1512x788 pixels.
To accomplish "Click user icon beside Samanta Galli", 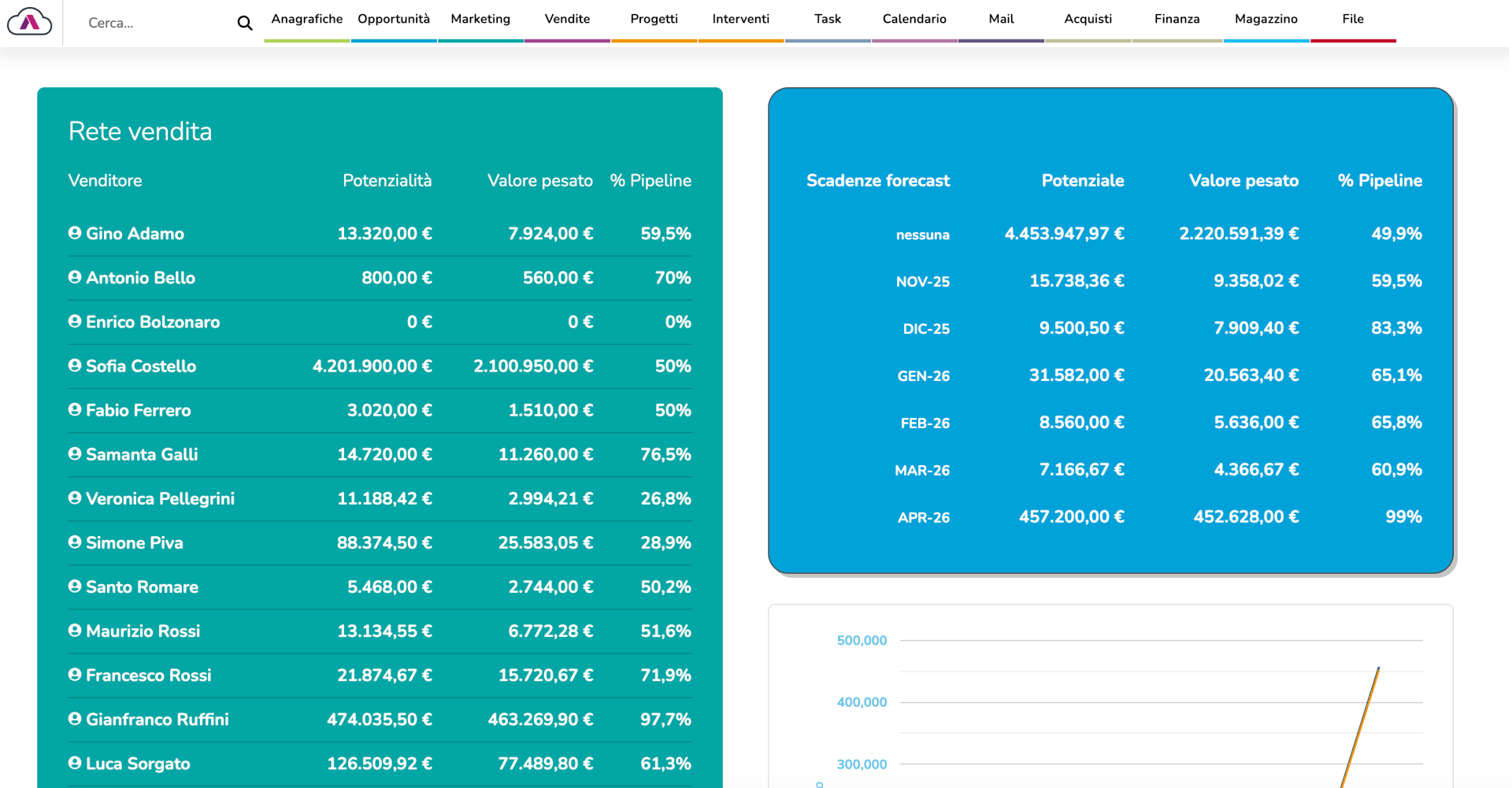I will click(x=75, y=453).
